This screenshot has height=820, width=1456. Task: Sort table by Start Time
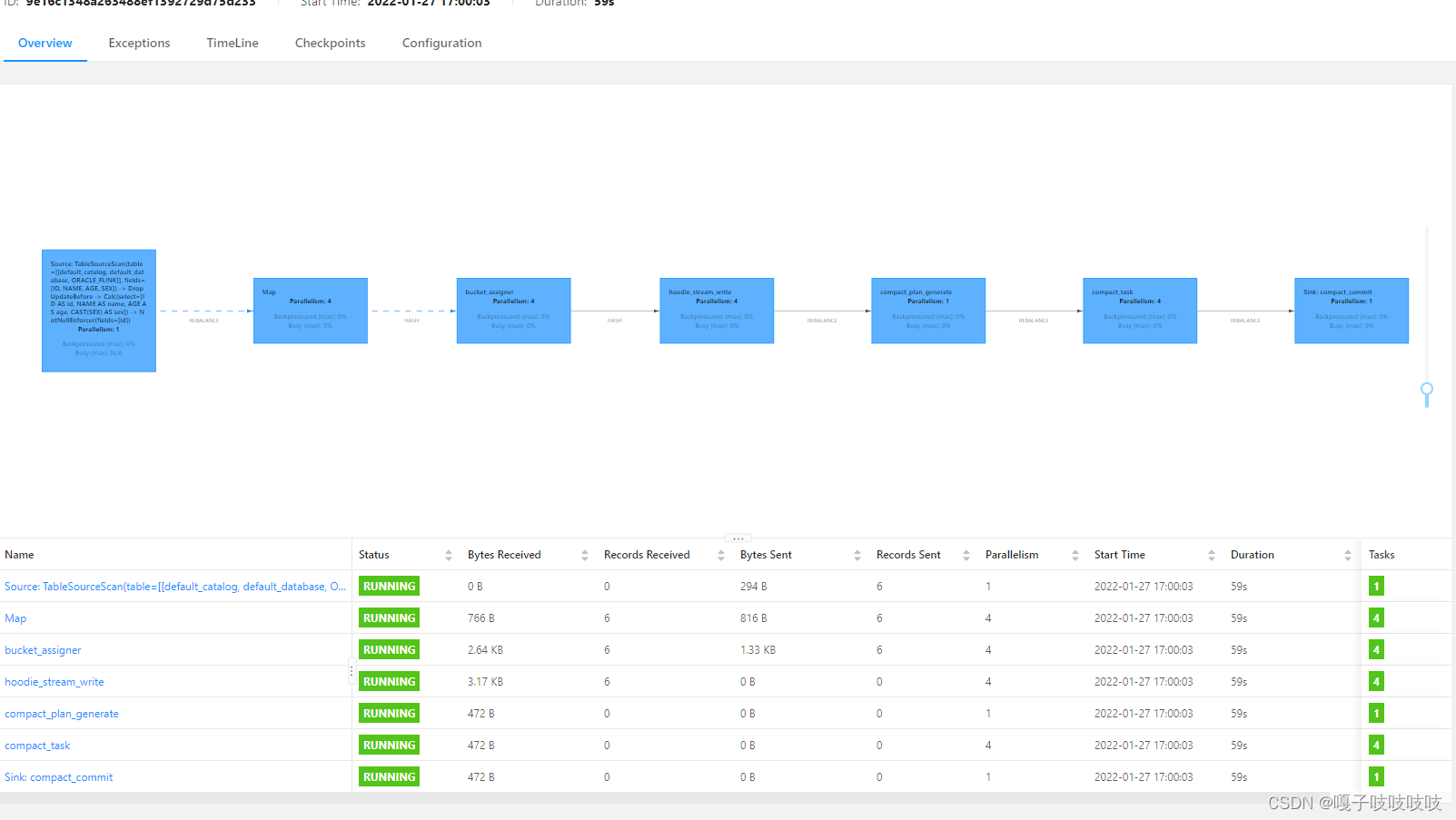(1211, 555)
